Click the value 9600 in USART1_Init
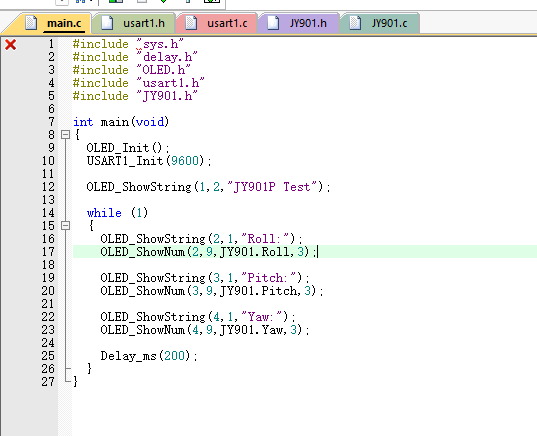This screenshot has height=436, width=537. coord(185,161)
